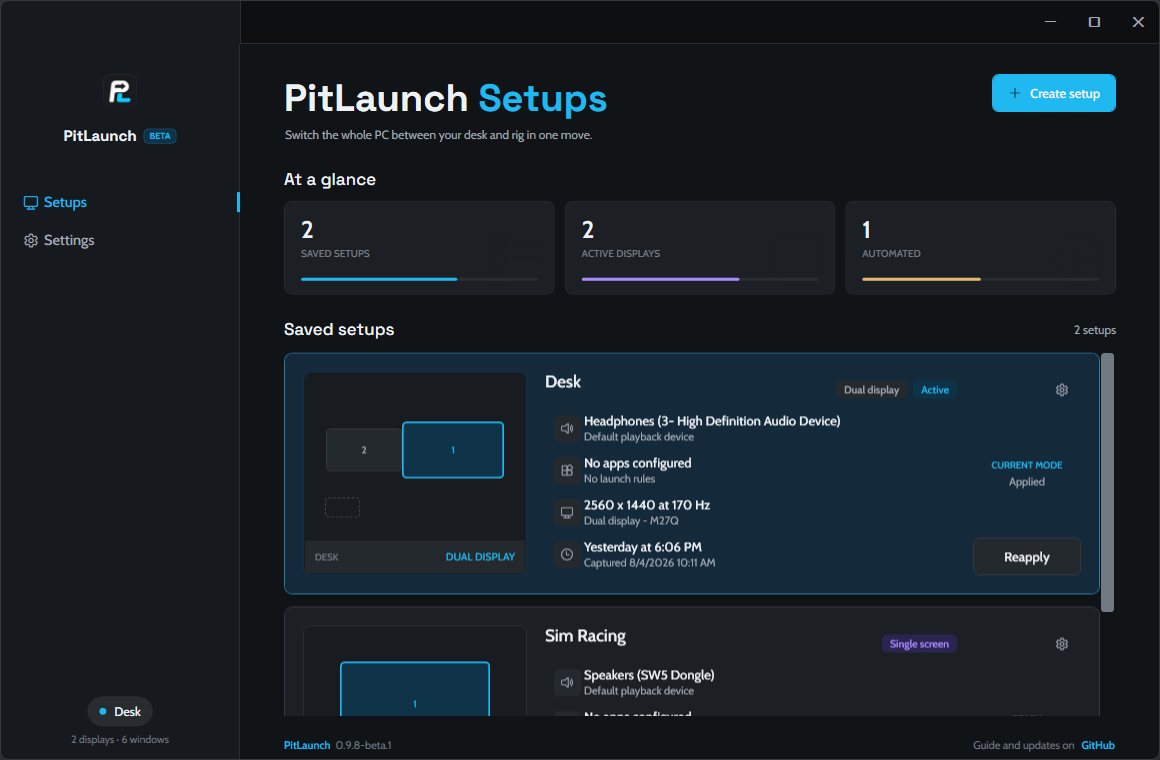The height and width of the screenshot is (760, 1160).
Task: Click the Automated stat card
Action: pos(980,248)
